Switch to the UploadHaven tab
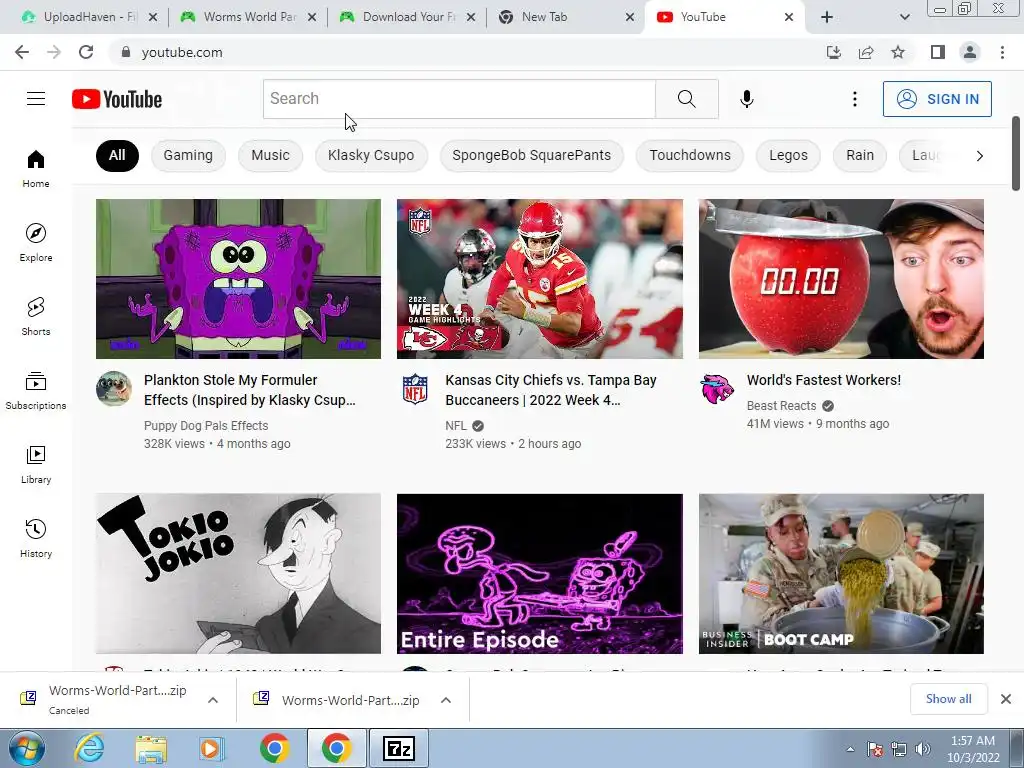 point(90,17)
